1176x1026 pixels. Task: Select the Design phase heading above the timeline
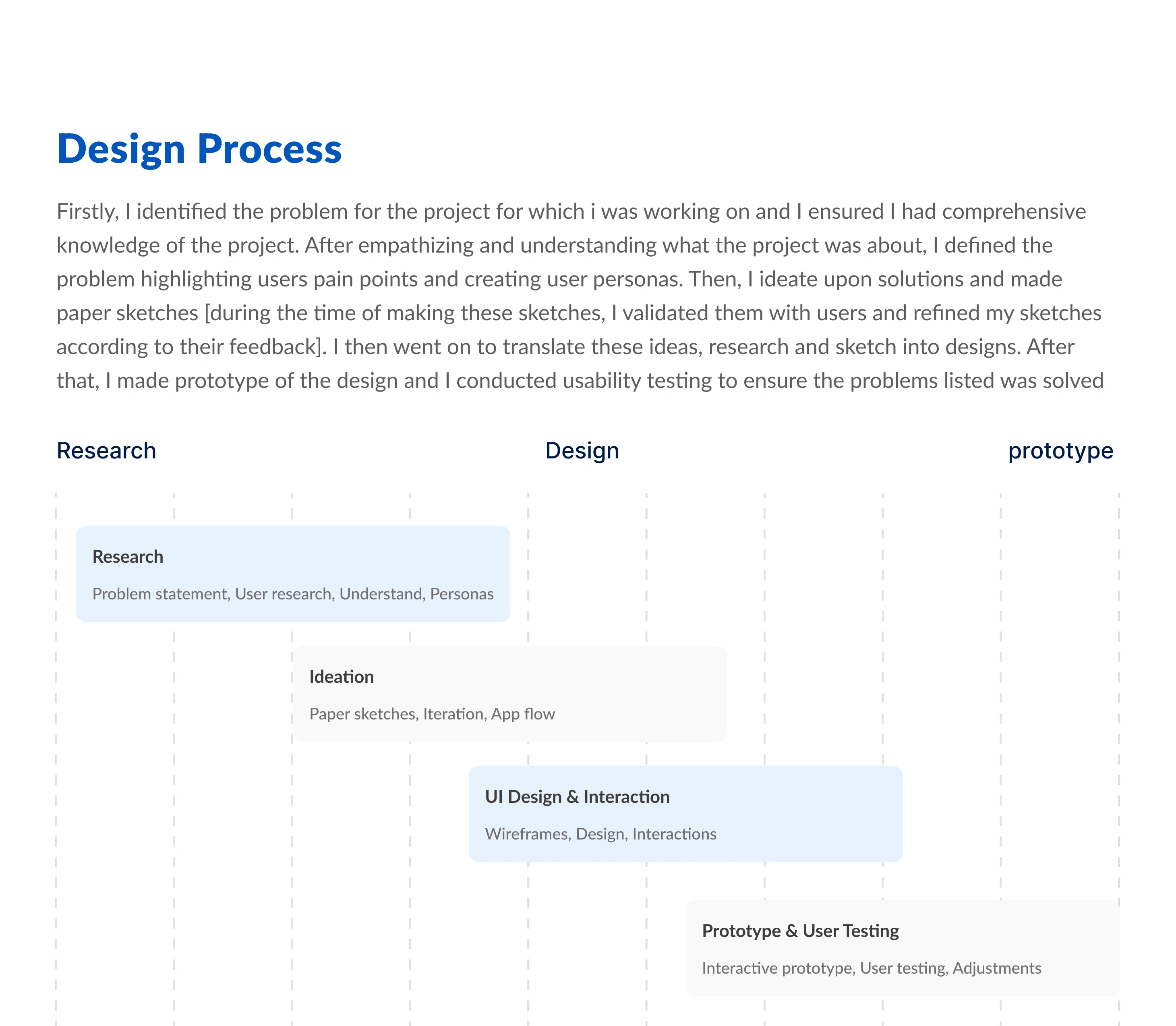tap(582, 451)
